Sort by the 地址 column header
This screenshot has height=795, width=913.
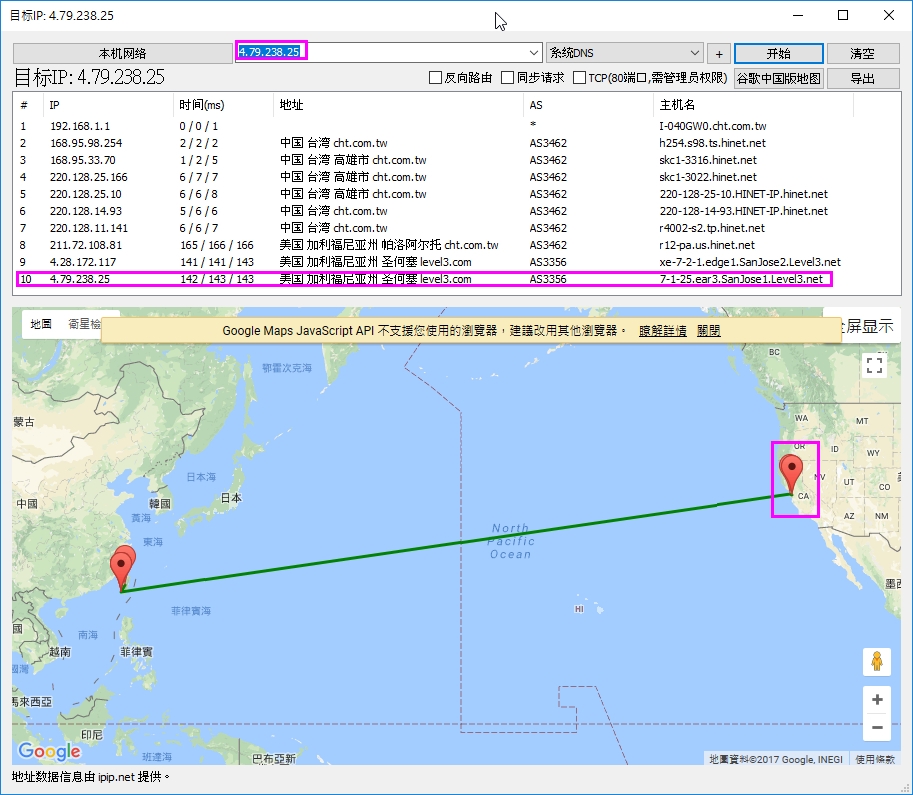pos(398,105)
